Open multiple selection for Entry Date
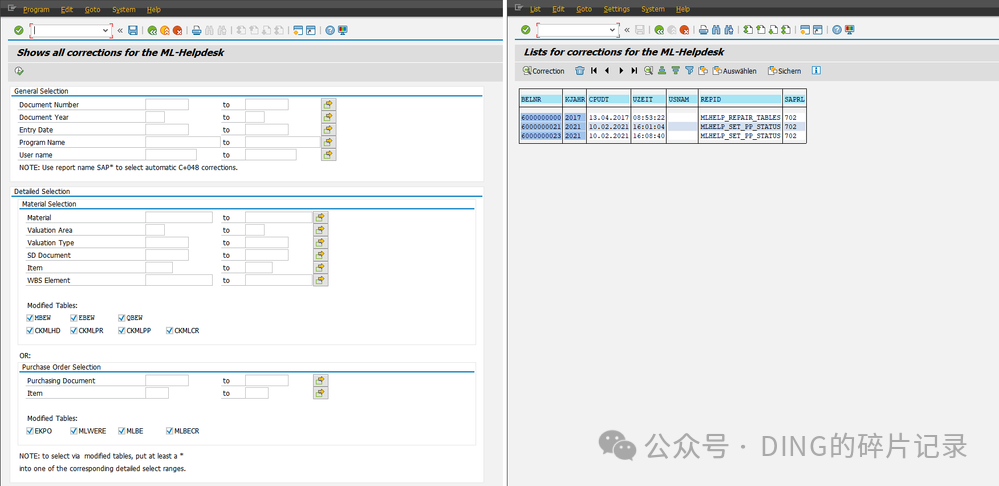Screen dimensions: 999x486 pyautogui.click(x=328, y=130)
